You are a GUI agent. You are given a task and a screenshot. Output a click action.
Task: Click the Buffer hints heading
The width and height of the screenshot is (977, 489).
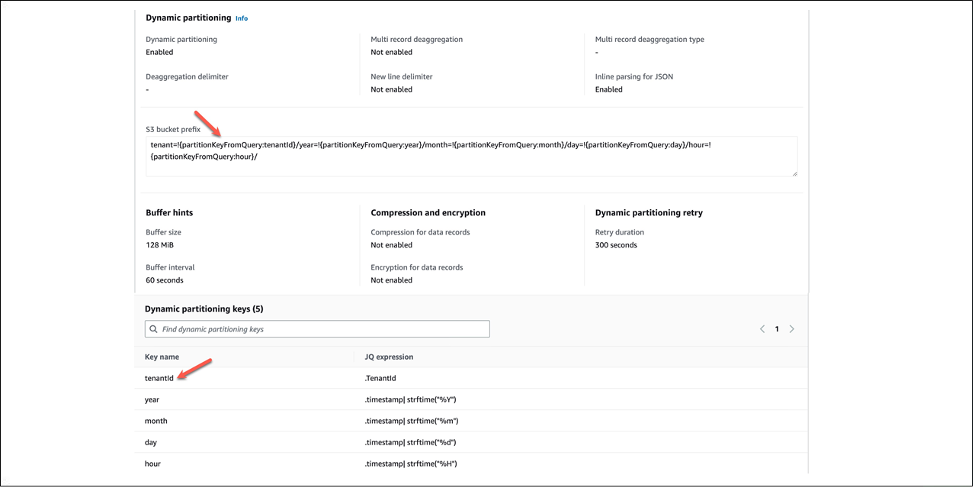click(169, 212)
